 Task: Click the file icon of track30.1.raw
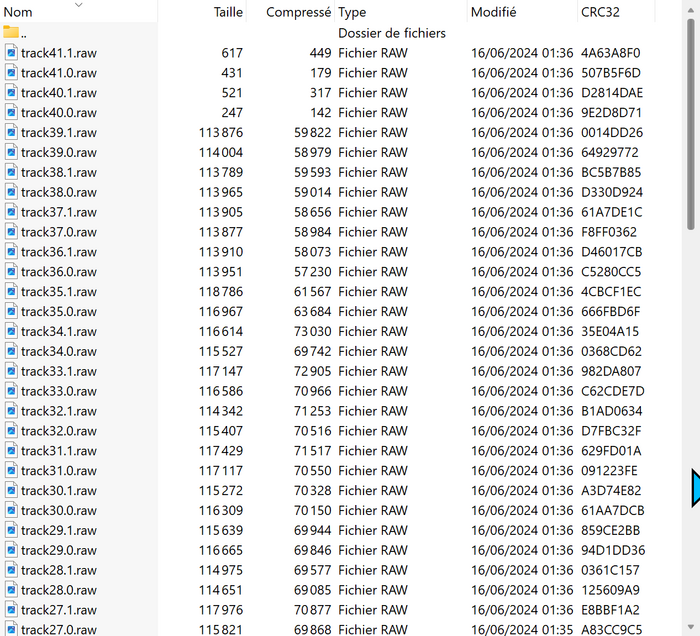click(x=11, y=490)
